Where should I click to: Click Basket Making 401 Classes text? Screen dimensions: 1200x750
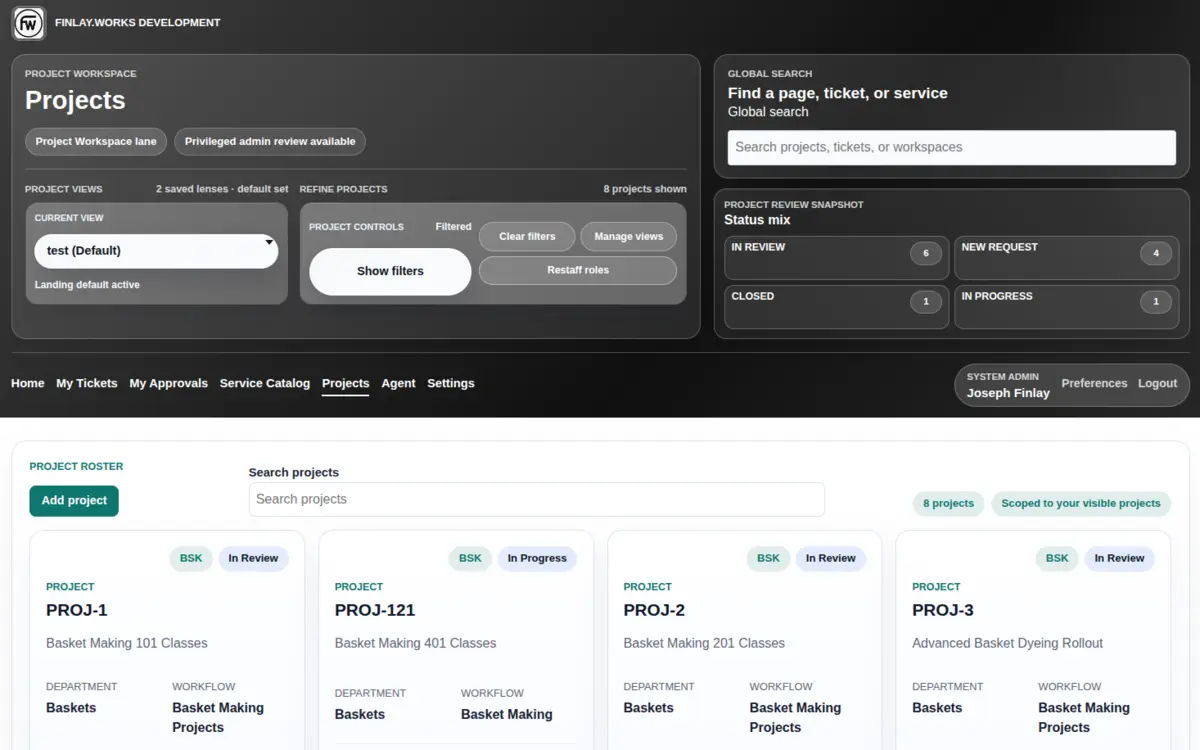coord(416,643)
